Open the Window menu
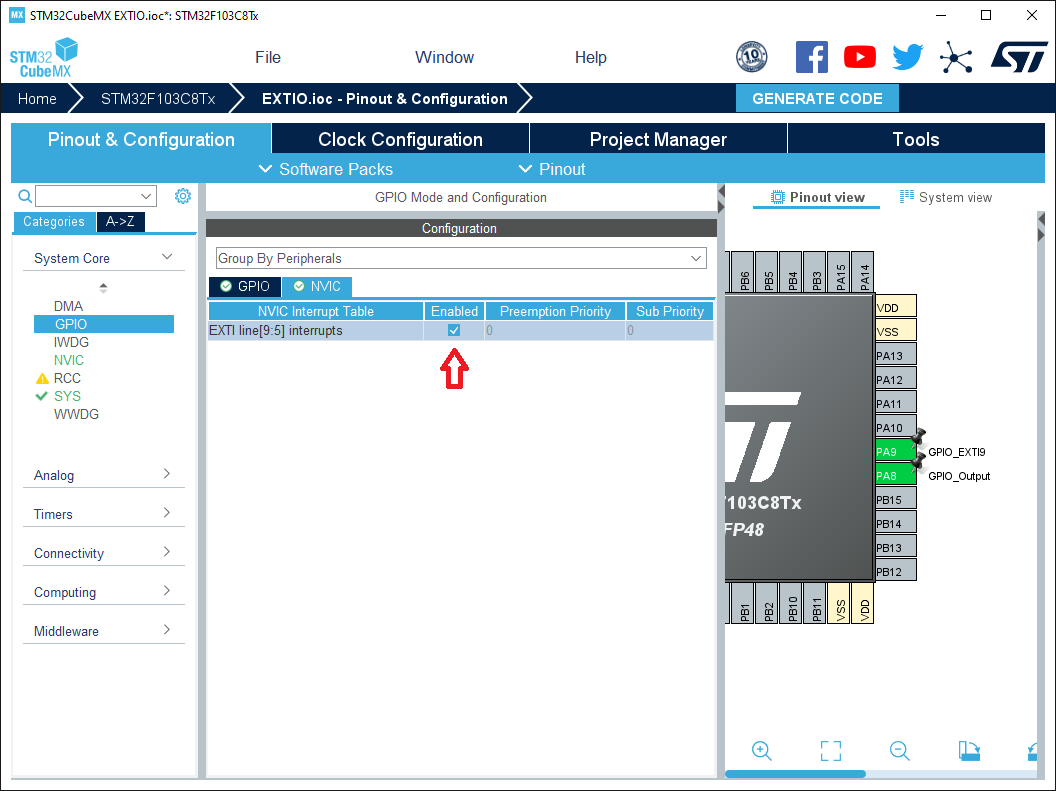The height and width of the screenshot is (791, 1056). pyautogui.click(x=444, y=57)
